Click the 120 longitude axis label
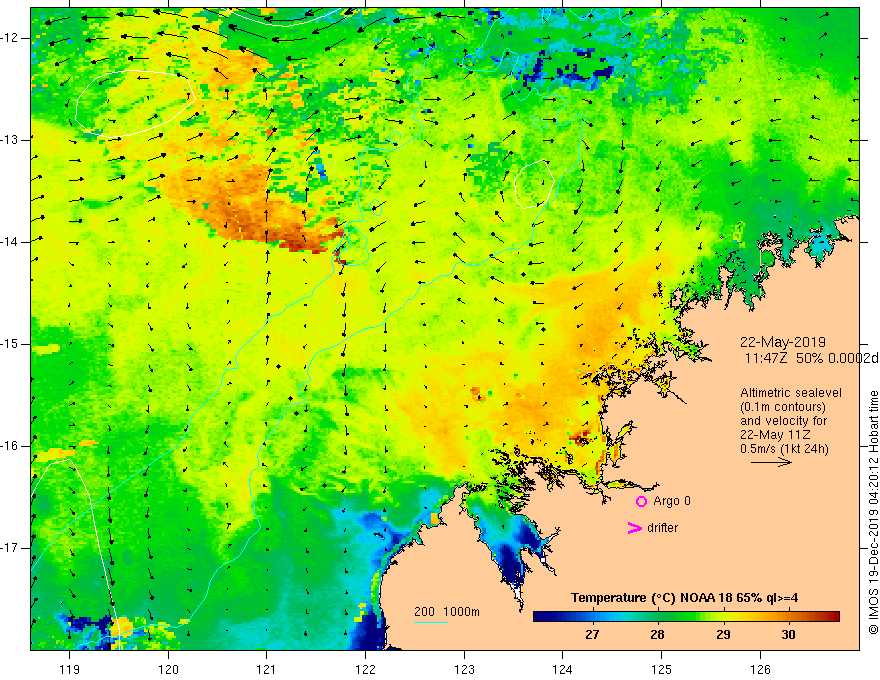The height and width of the screenshot is (680, 880). (168, 669)
